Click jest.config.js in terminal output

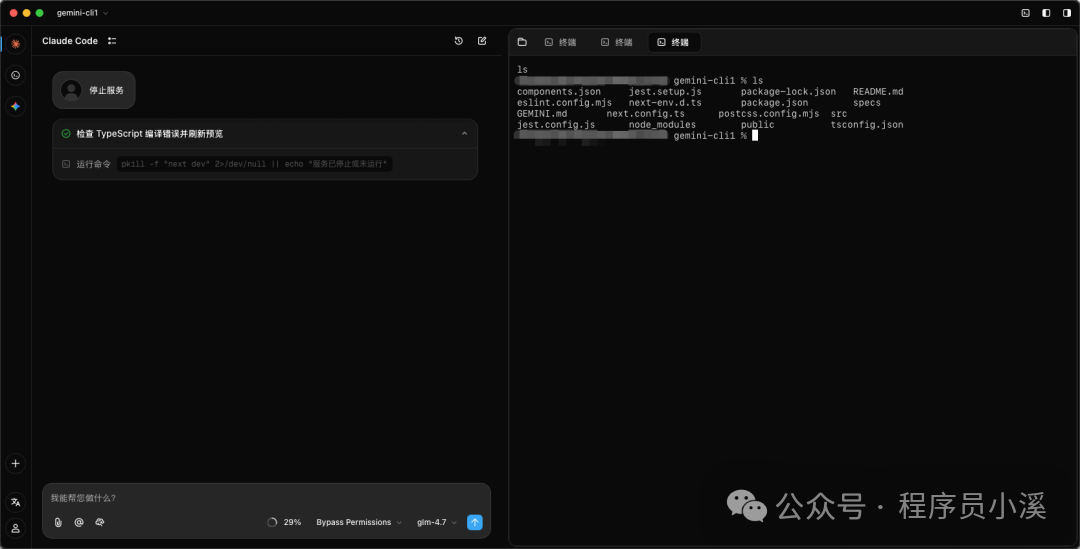click(x=556, y=125)
